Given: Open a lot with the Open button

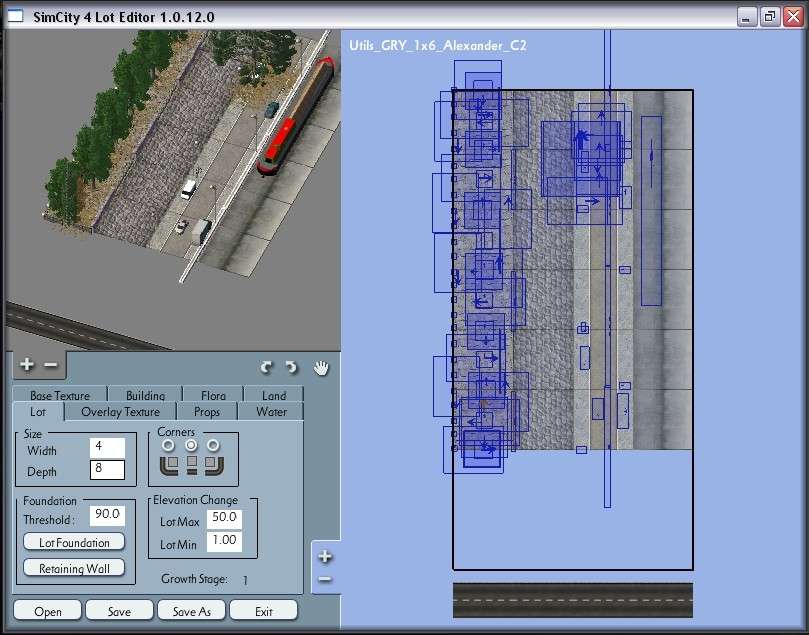Looking at the screenshot, I should 47,611.
